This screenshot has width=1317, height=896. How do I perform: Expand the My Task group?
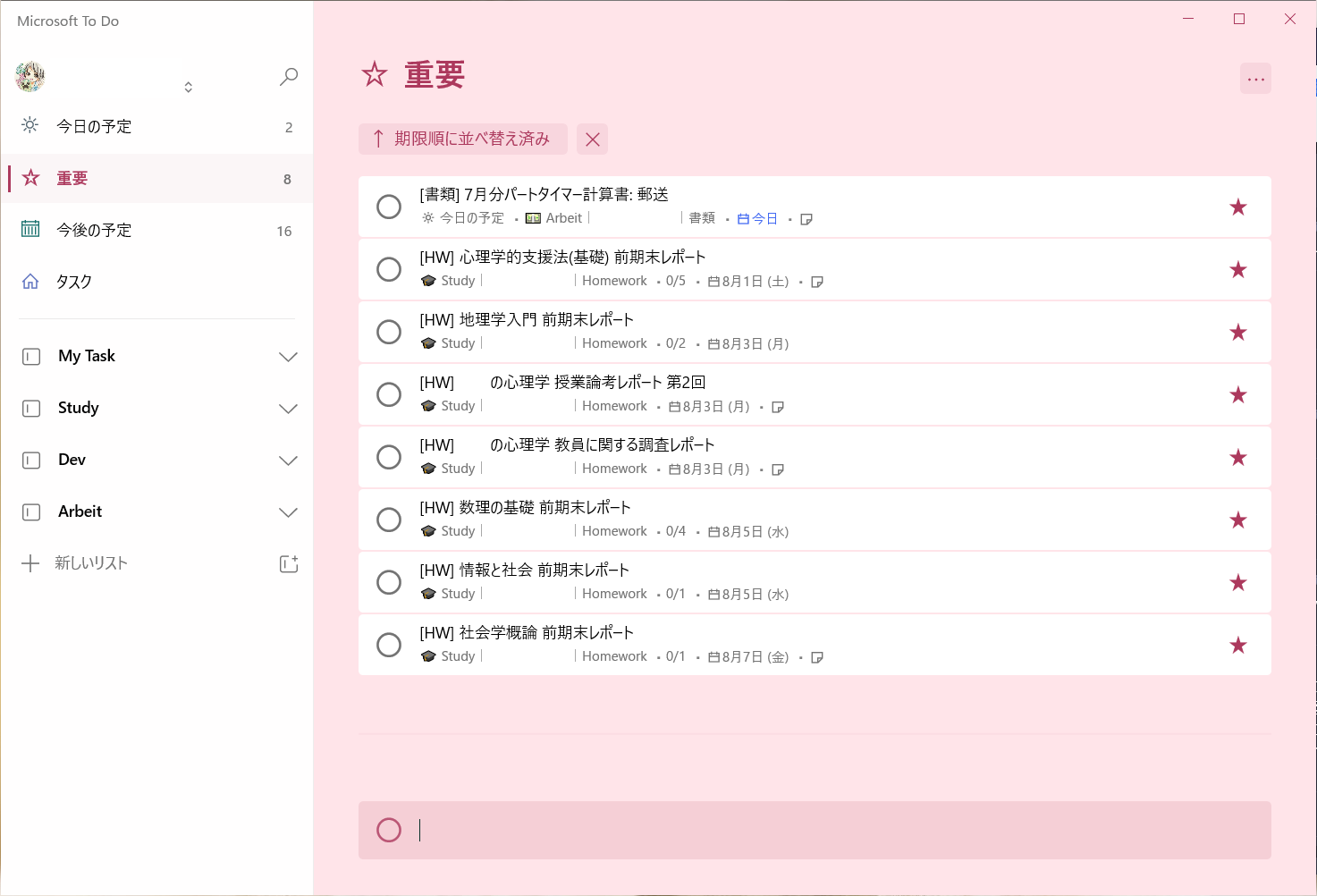[x=287, y=357]
